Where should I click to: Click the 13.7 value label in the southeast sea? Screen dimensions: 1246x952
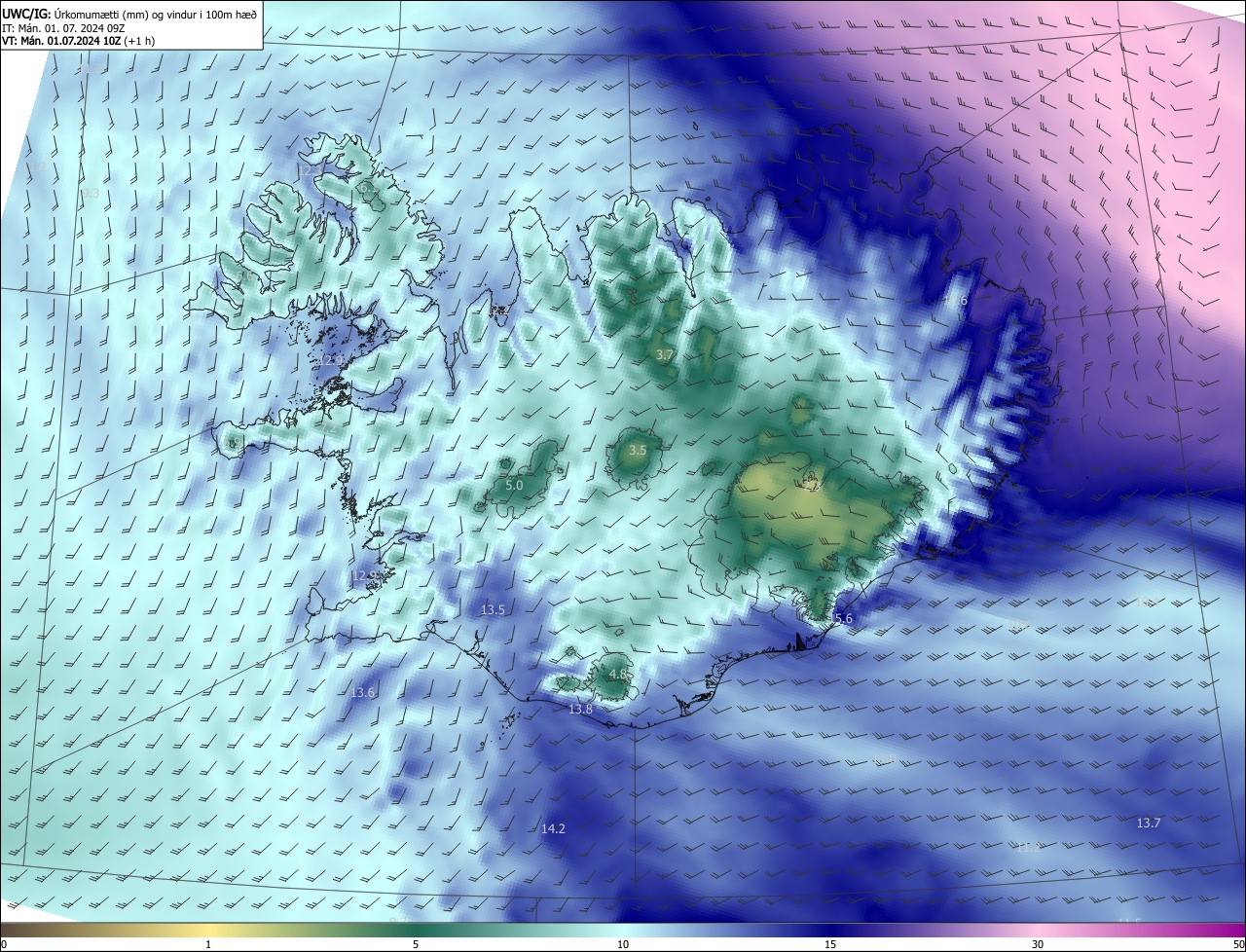pyautogui.click(x=1149, y=824)
